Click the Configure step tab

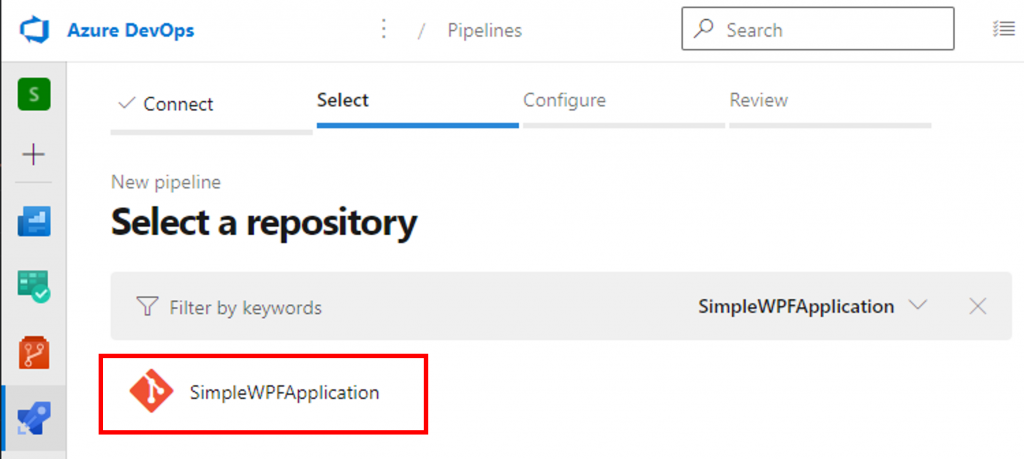[564, 100]
